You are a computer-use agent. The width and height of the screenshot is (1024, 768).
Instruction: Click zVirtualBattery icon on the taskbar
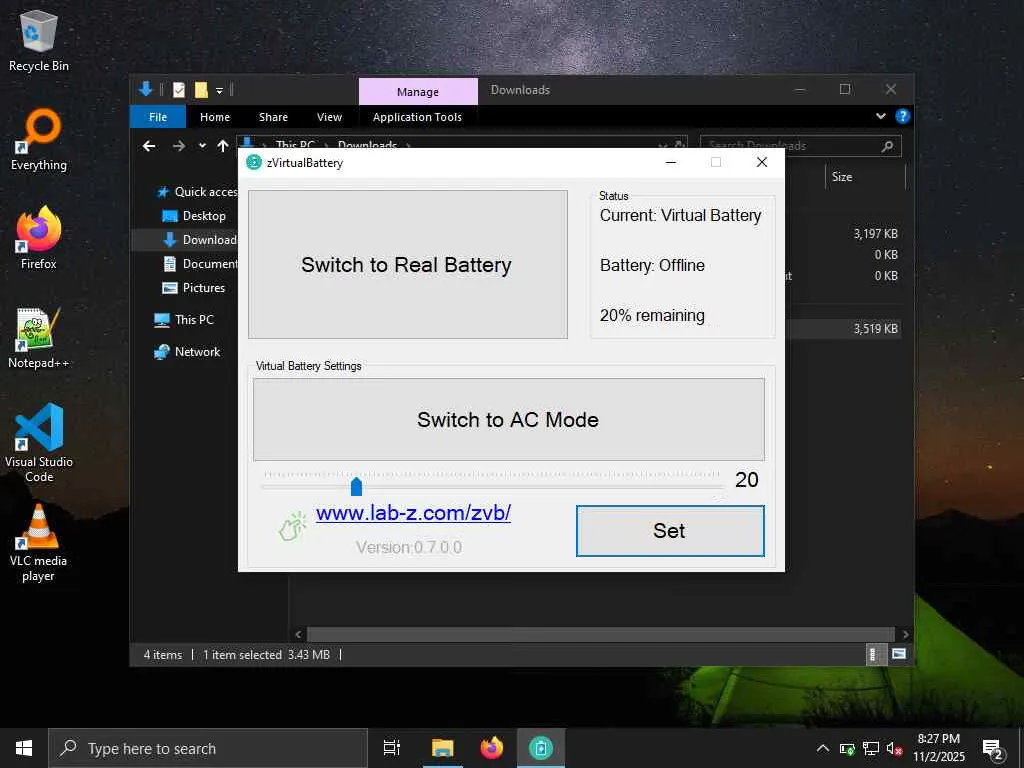[x=541, y=748]
